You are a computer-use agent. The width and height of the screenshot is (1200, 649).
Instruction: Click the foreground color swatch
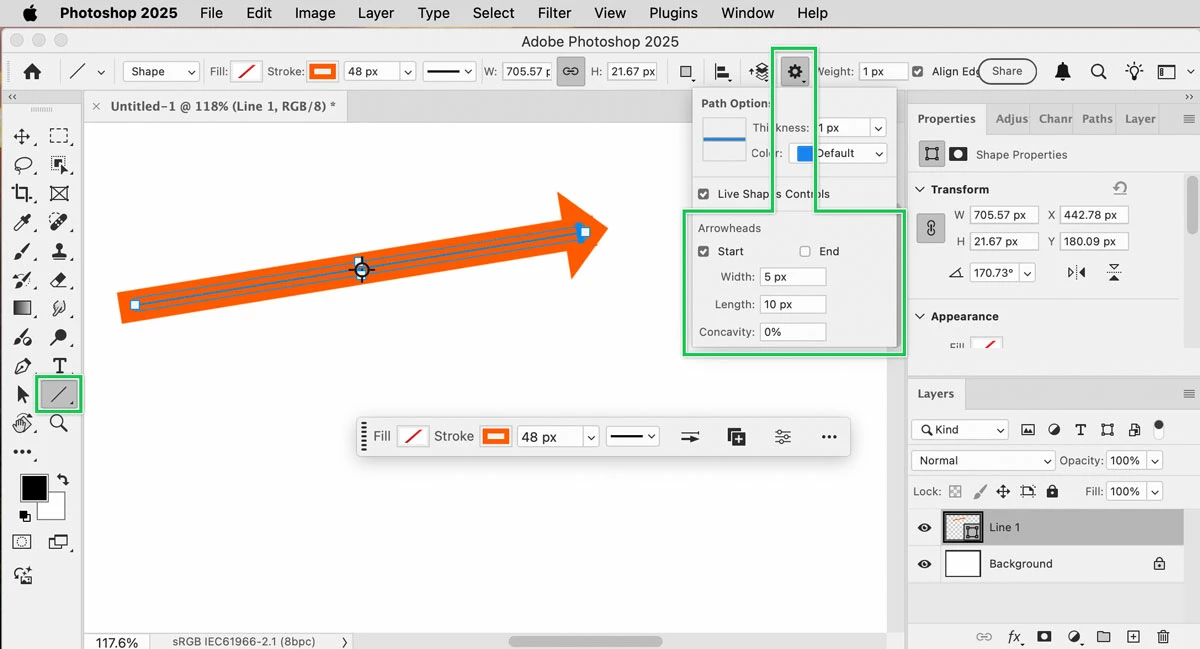tap(34, 488)
